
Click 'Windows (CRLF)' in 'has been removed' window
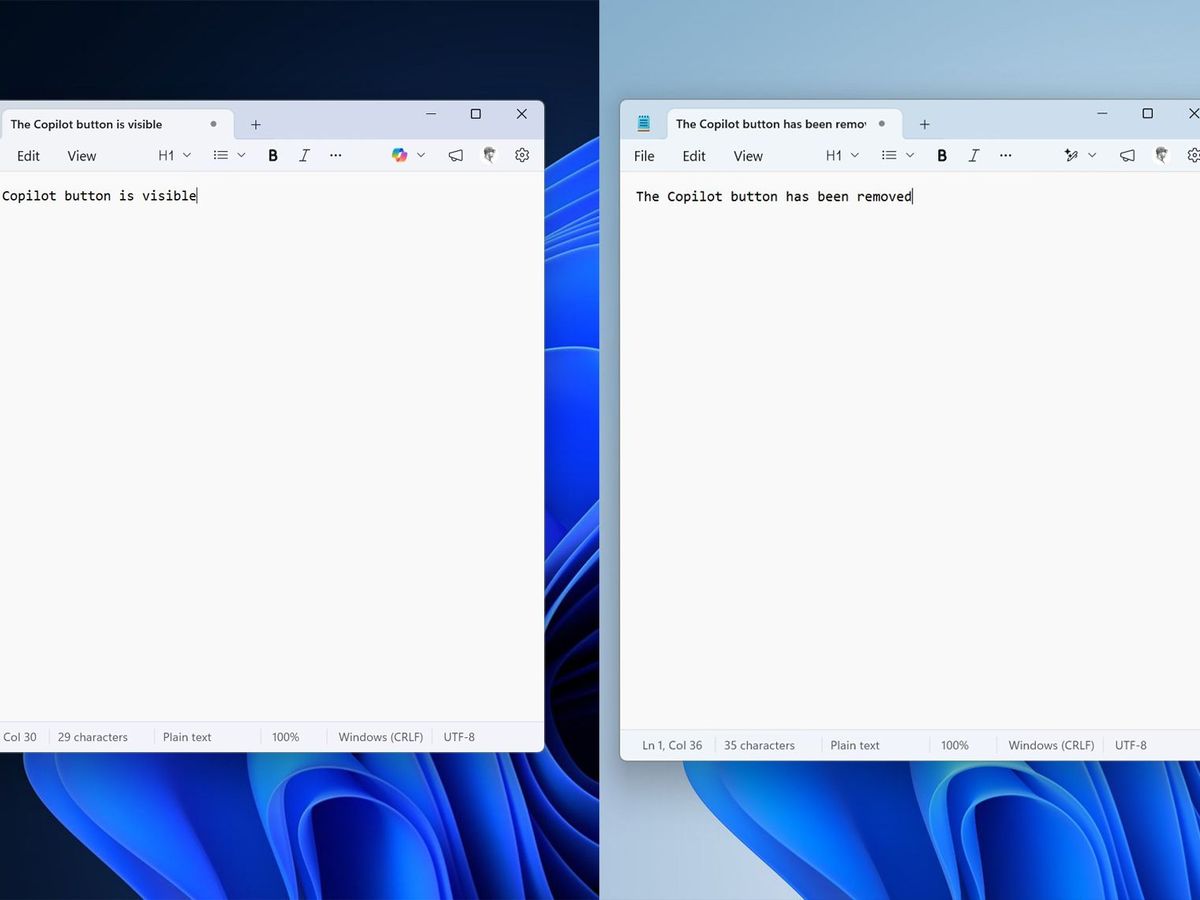(x=1051, y=745)
